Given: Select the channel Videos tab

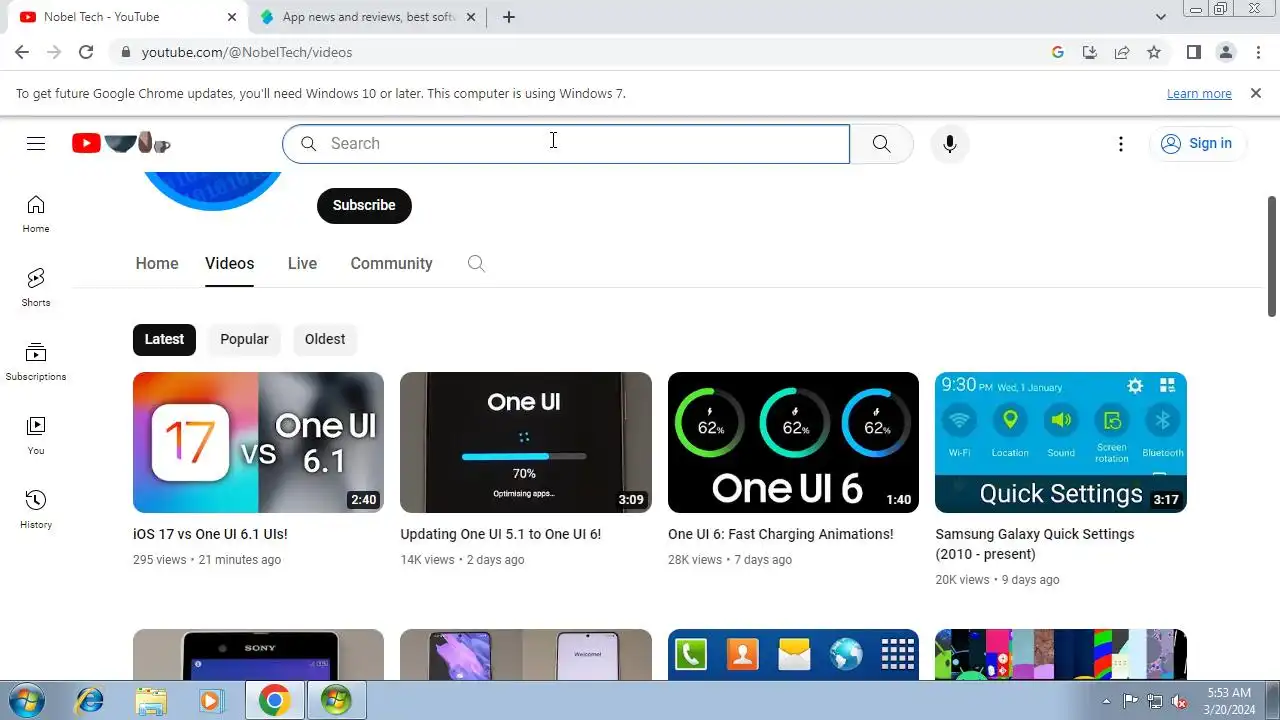Looking at the screenshot, I should pos(230,264).
